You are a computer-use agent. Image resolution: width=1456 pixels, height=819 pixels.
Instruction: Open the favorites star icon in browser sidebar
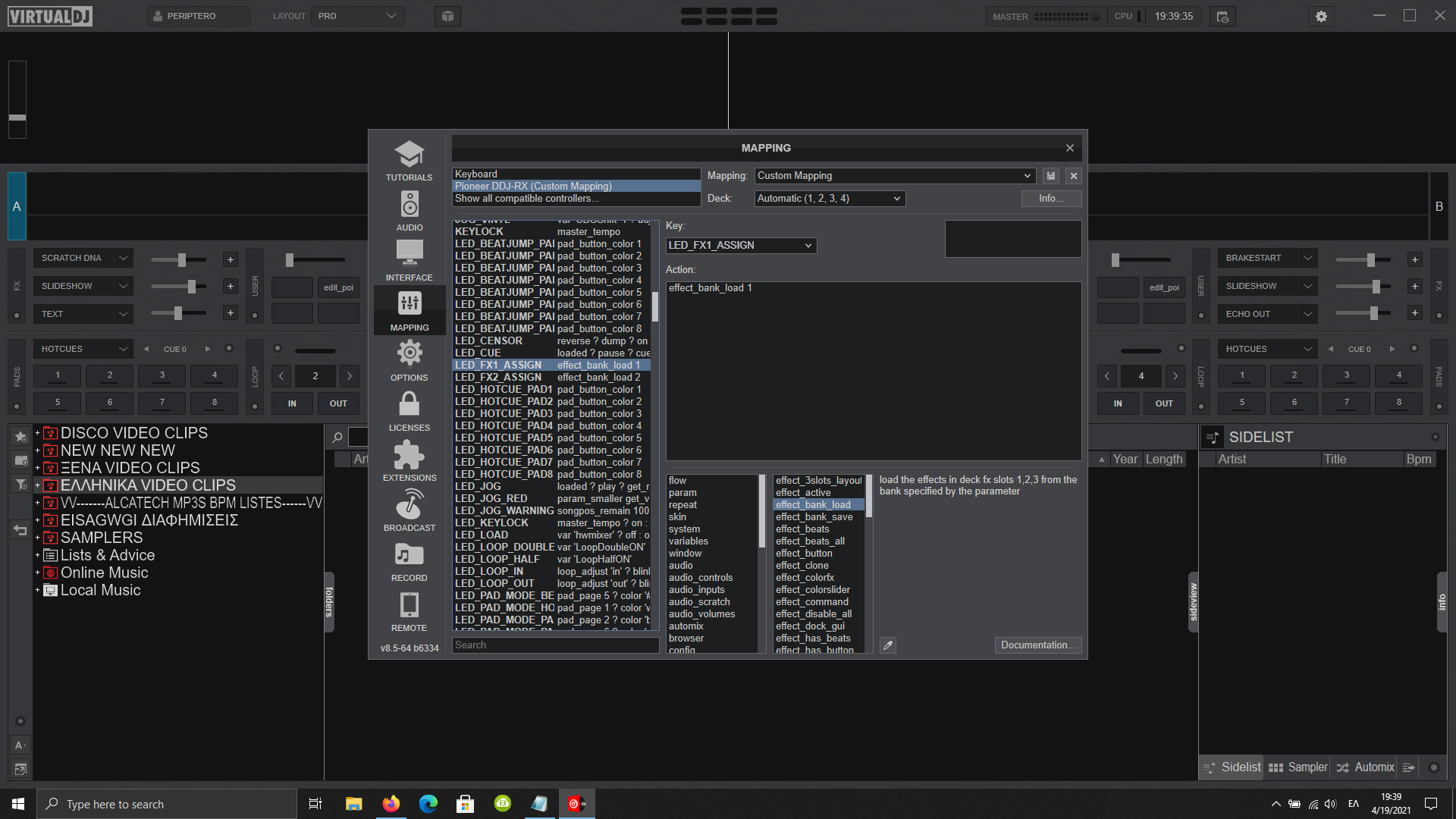point(20,436)
